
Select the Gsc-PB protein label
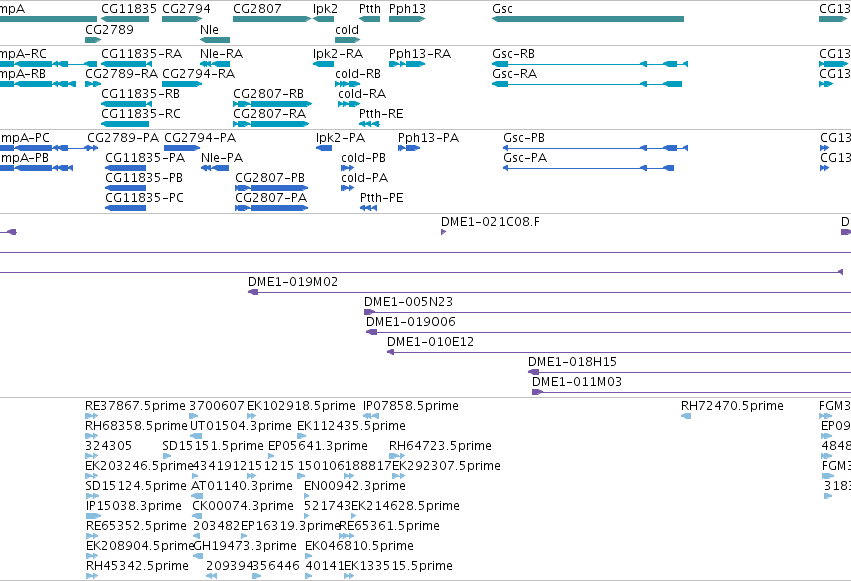pos(524,138)
